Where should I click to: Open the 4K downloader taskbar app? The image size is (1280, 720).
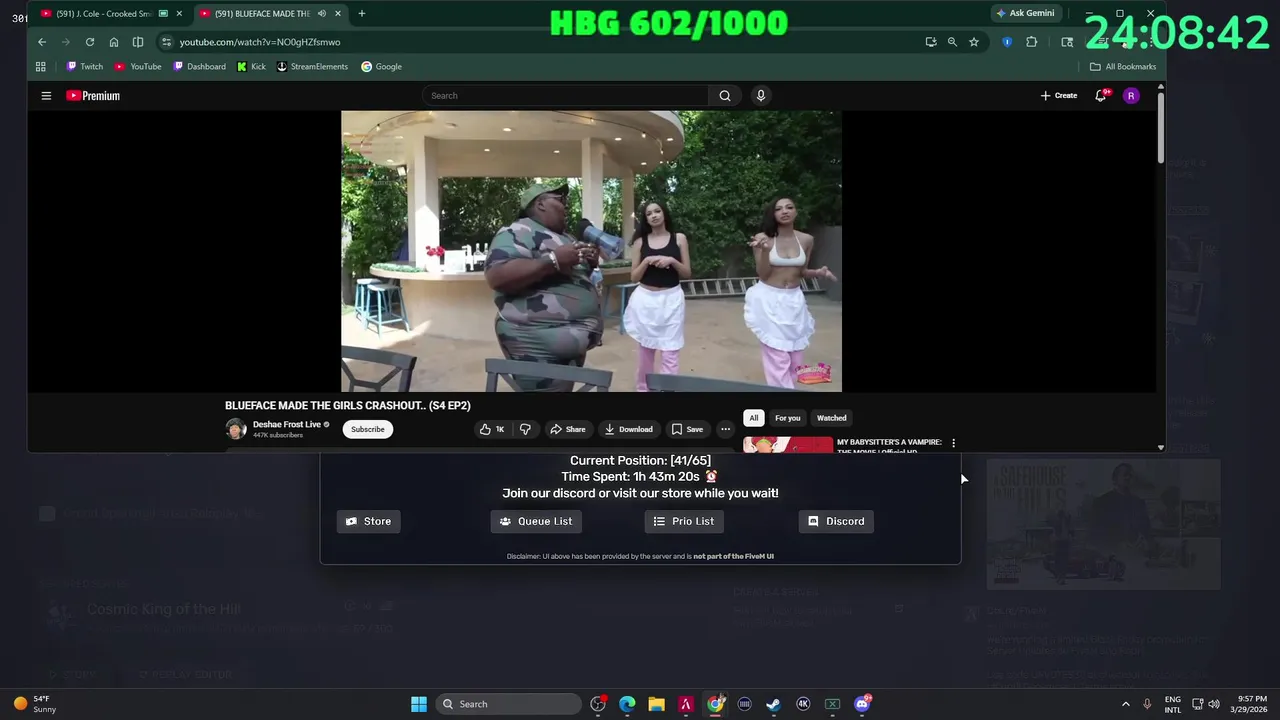[x=803, y=704]
